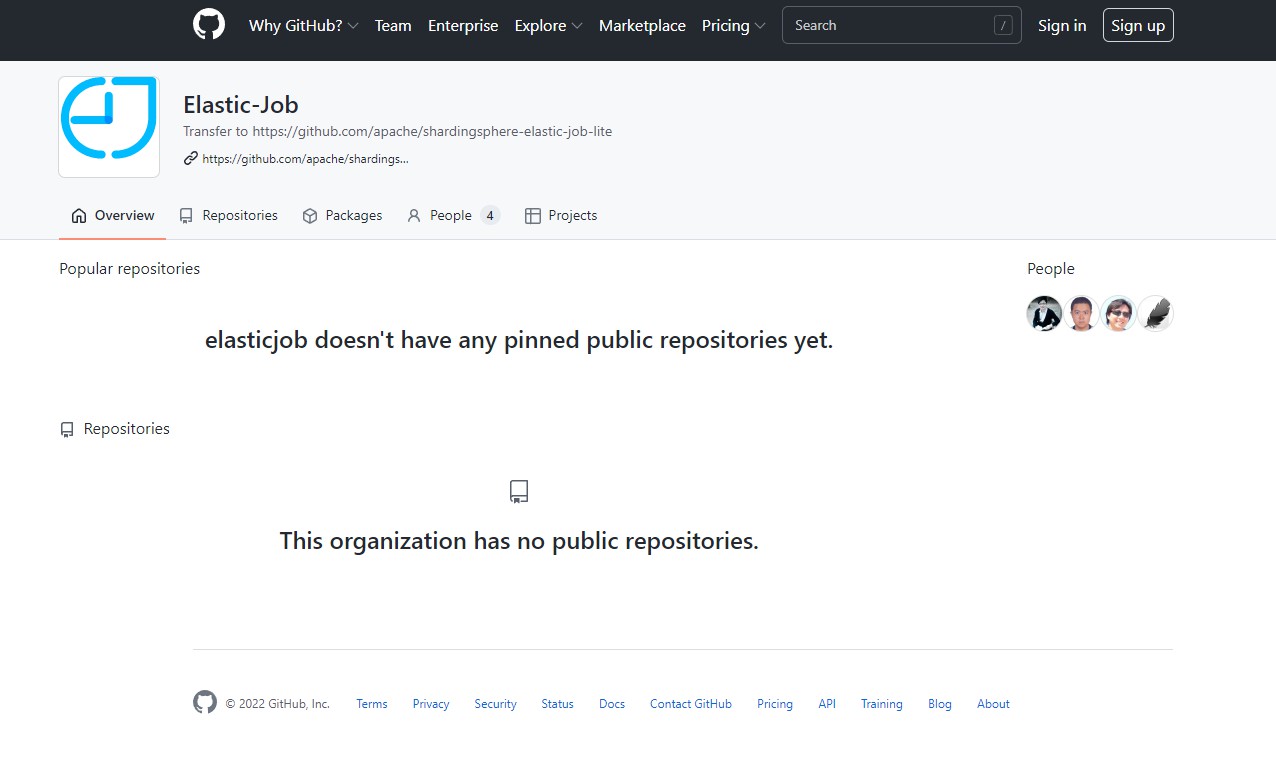Screen dimensions: 1276x783
Task: Expand the Why GitHub? dropdown menu
Action: point(303,26)
